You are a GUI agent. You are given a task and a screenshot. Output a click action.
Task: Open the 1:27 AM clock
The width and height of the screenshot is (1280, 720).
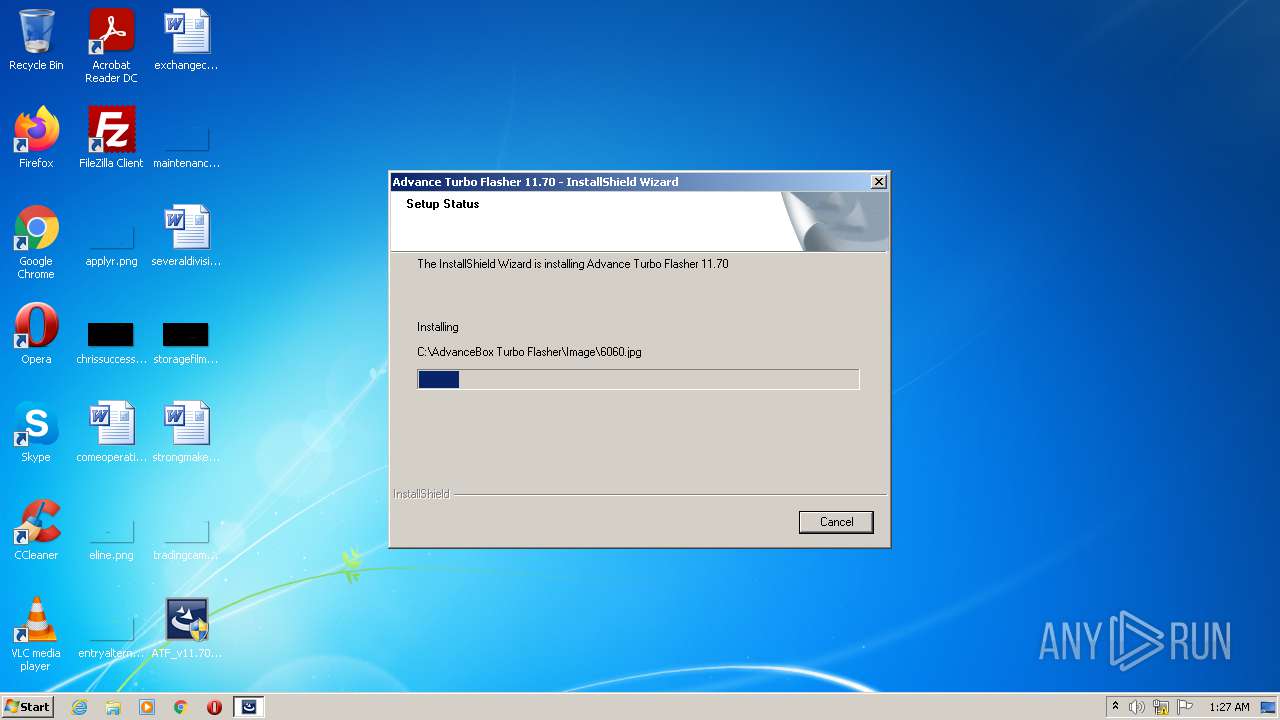(1229, 707)
